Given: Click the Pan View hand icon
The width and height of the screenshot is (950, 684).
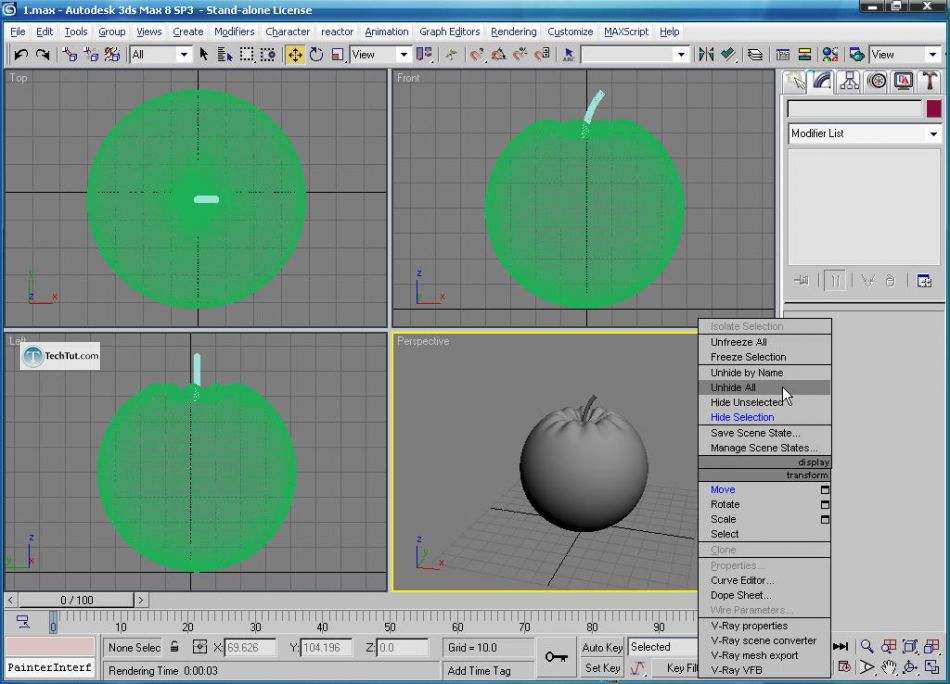Looking at the screenshot, I should coord(888,667).
